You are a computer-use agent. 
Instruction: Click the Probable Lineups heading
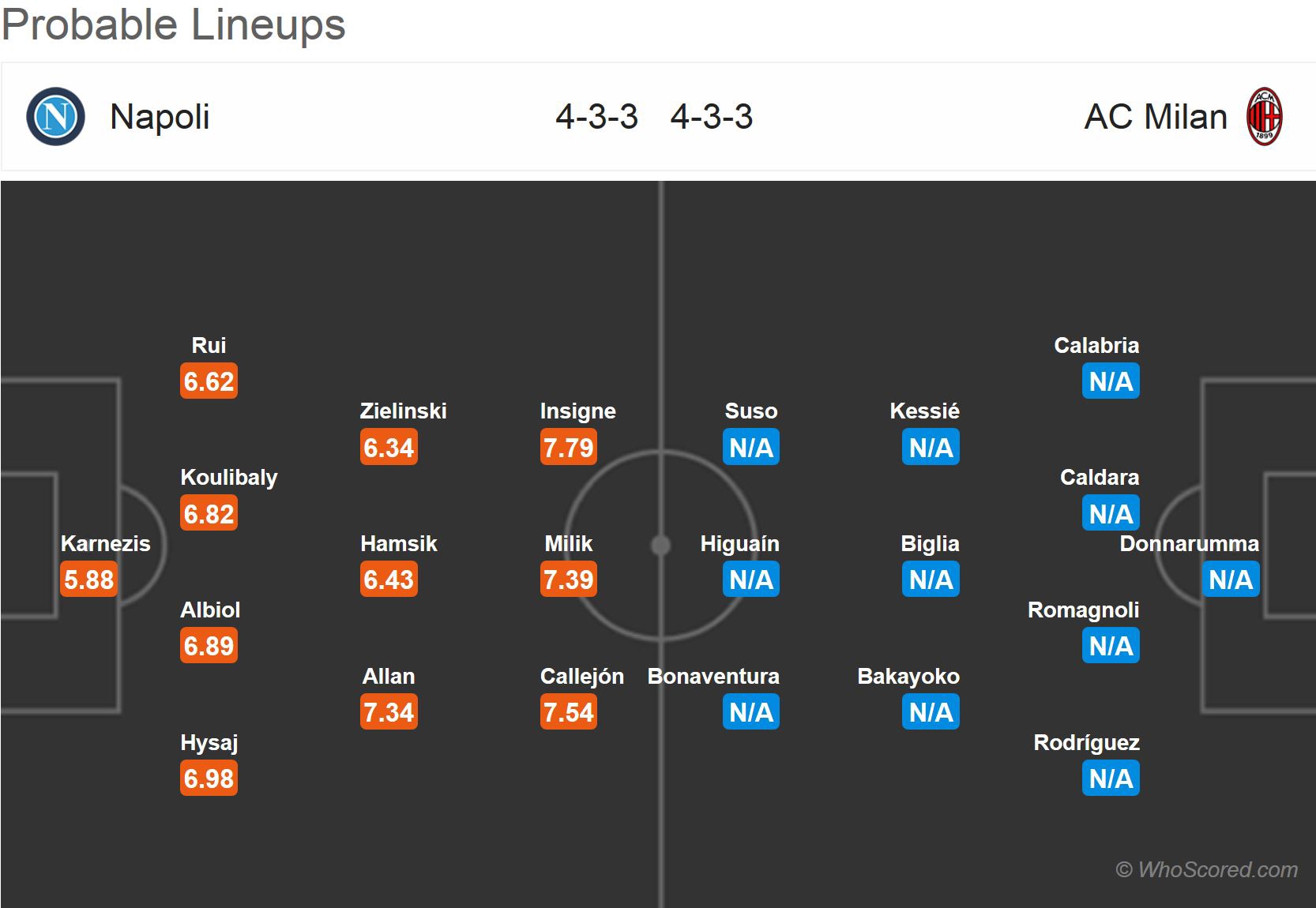pyautogui.click(x=174, y=24)
